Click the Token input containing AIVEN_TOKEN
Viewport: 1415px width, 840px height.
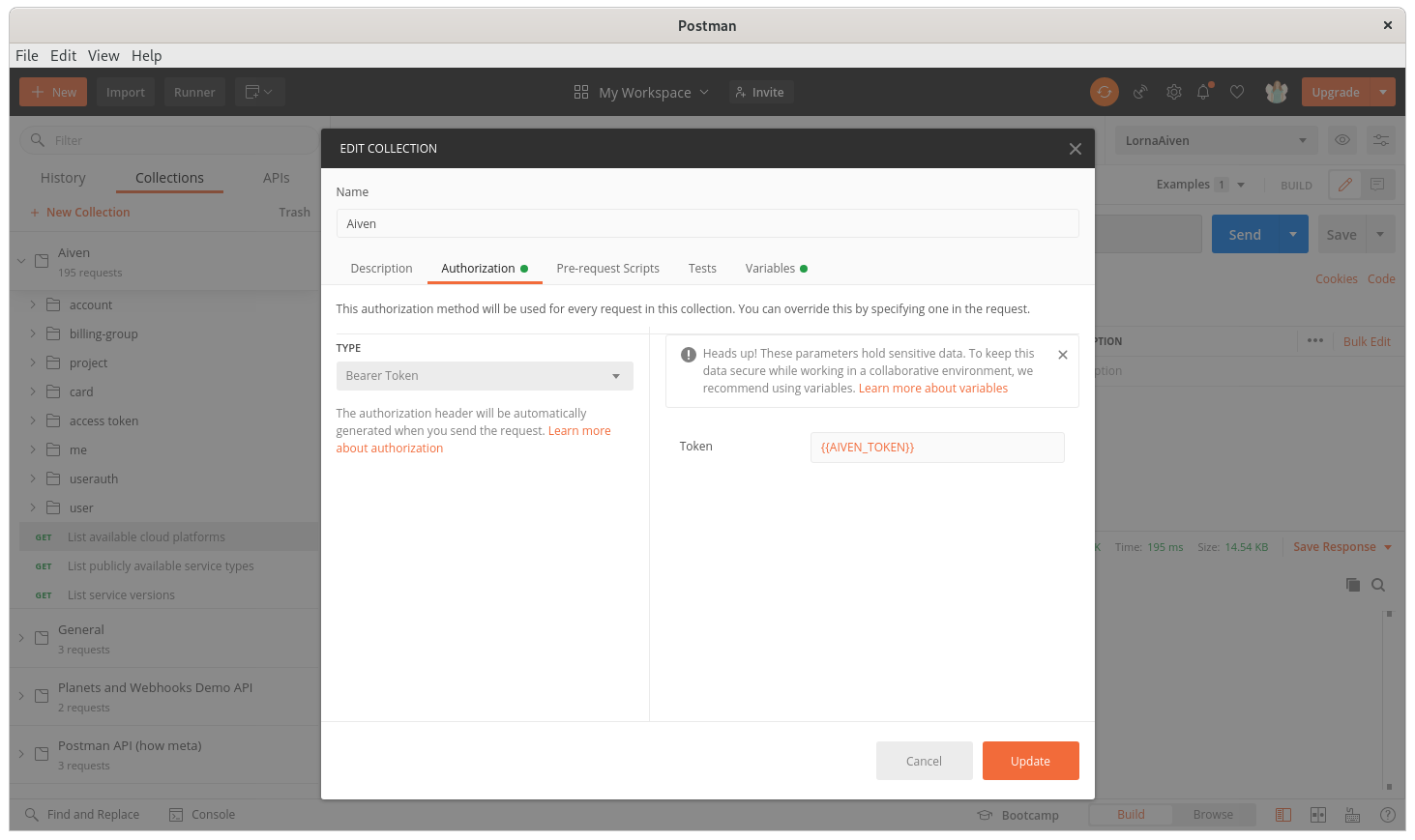point(936,447)
